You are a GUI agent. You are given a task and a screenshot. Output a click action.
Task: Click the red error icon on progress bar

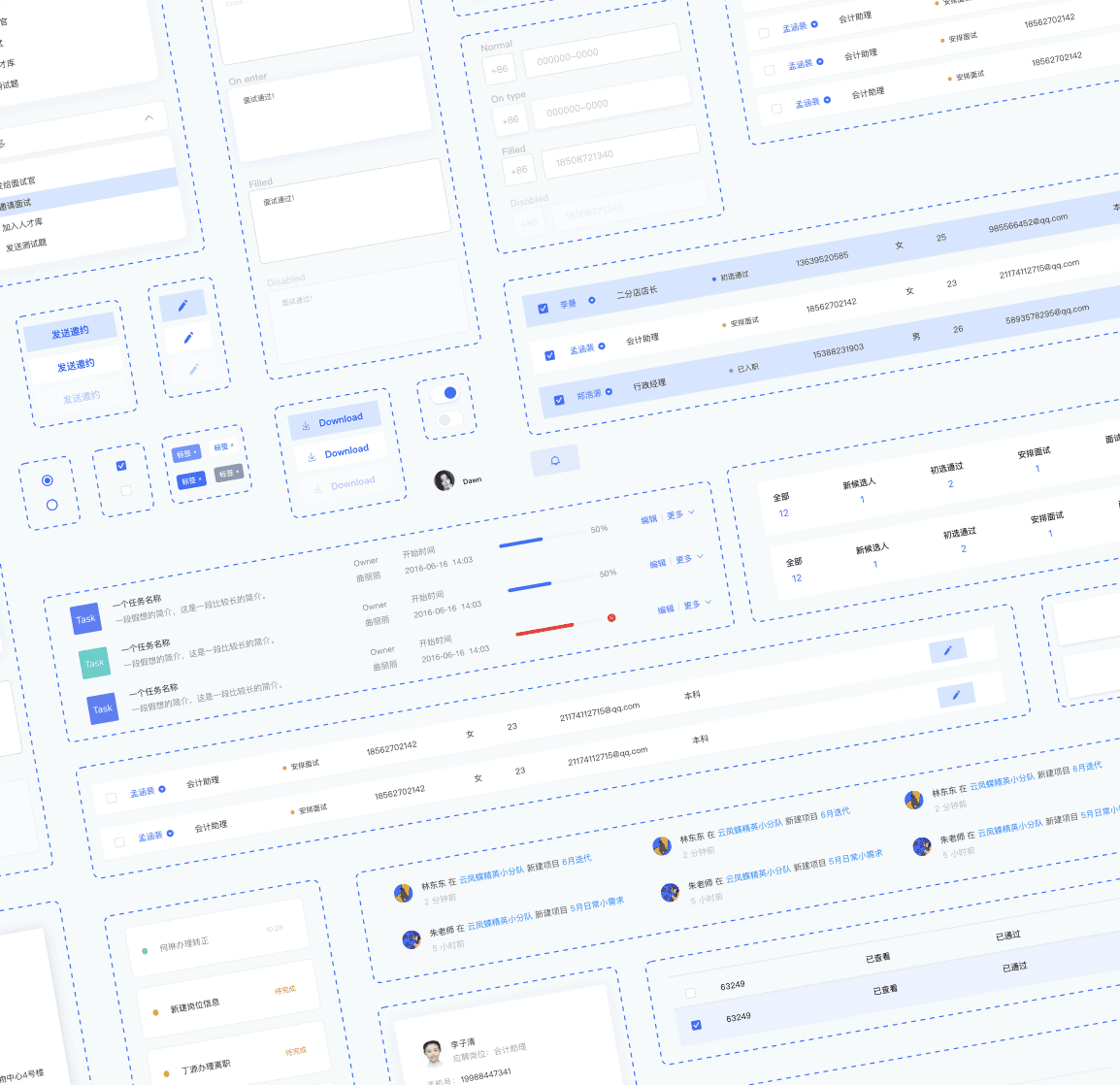point(611,618)
